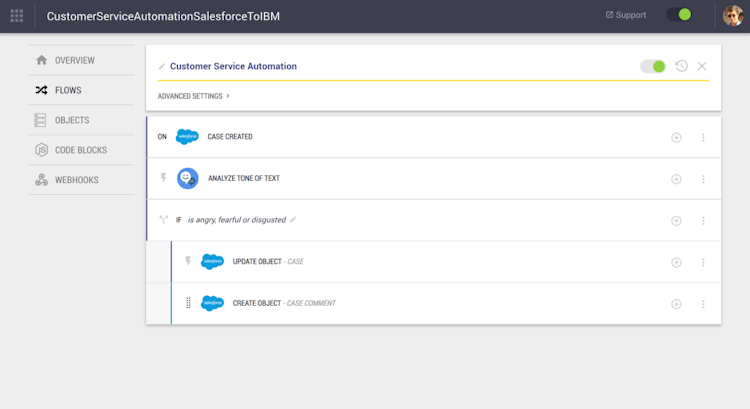Click the Analyze Tone of Text icon
The width and height of the screenshot is (750, 409).
(187, 178)
